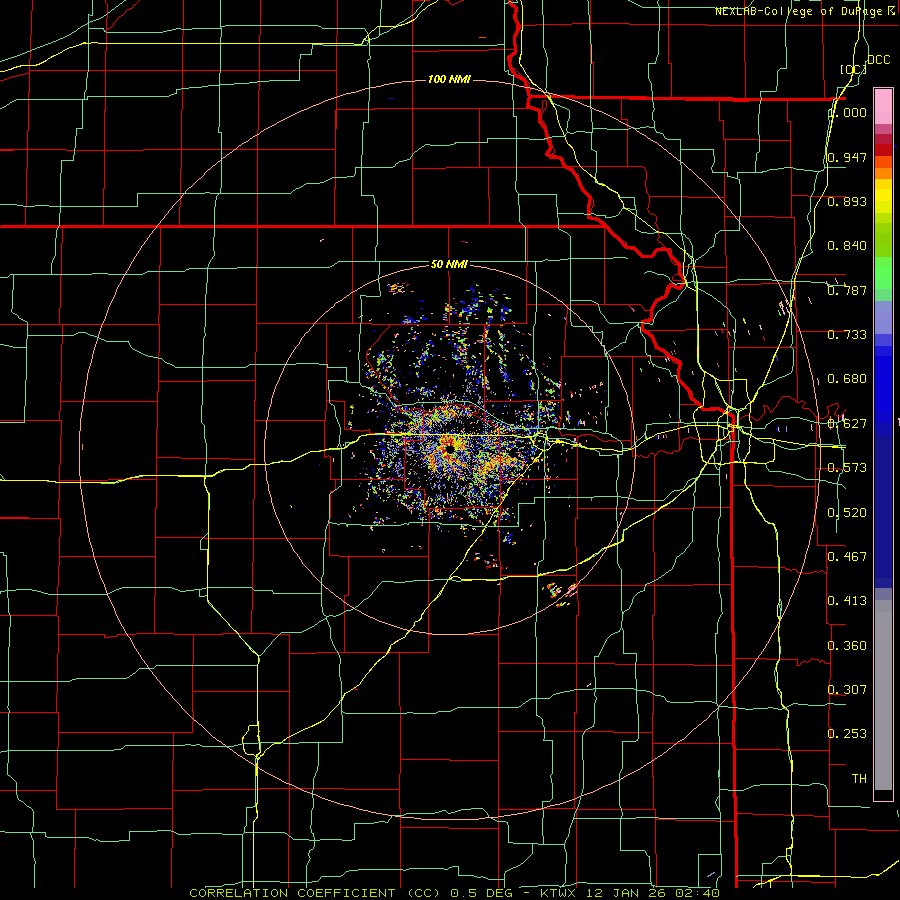The height and width of the screenshot is (900, 900).
Task: Click the gray lower segment of the color bar
Action: coord(883,695)
